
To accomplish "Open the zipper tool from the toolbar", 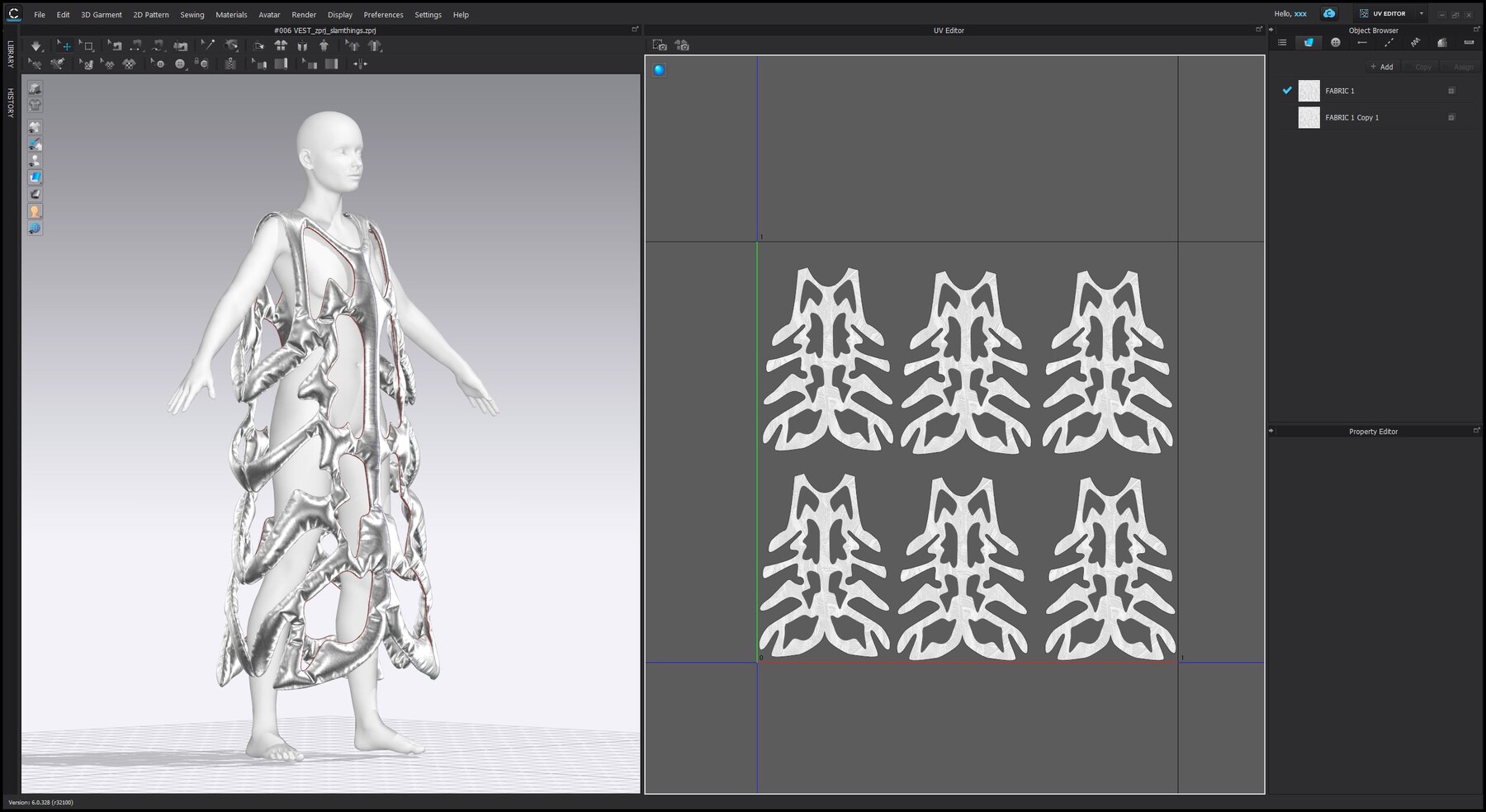I will tap(231, 63).
